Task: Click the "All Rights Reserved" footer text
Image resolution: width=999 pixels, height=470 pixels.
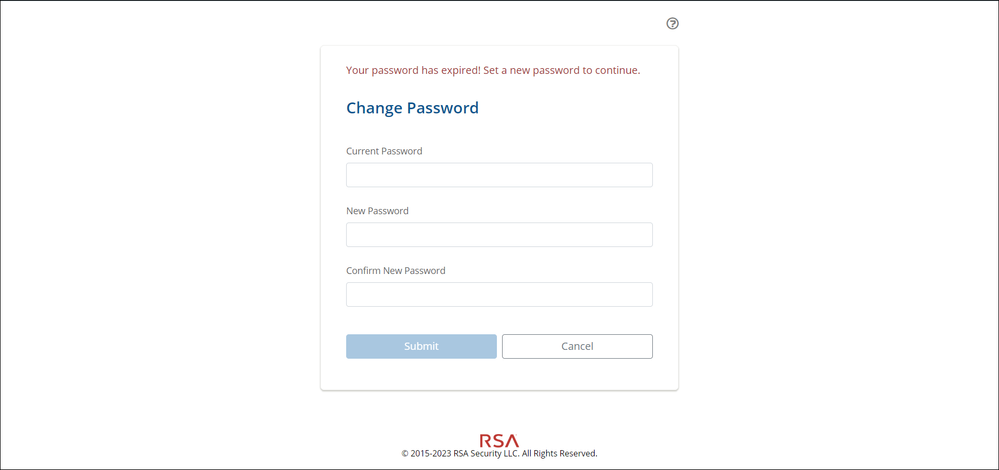Action: pos(559,454)
